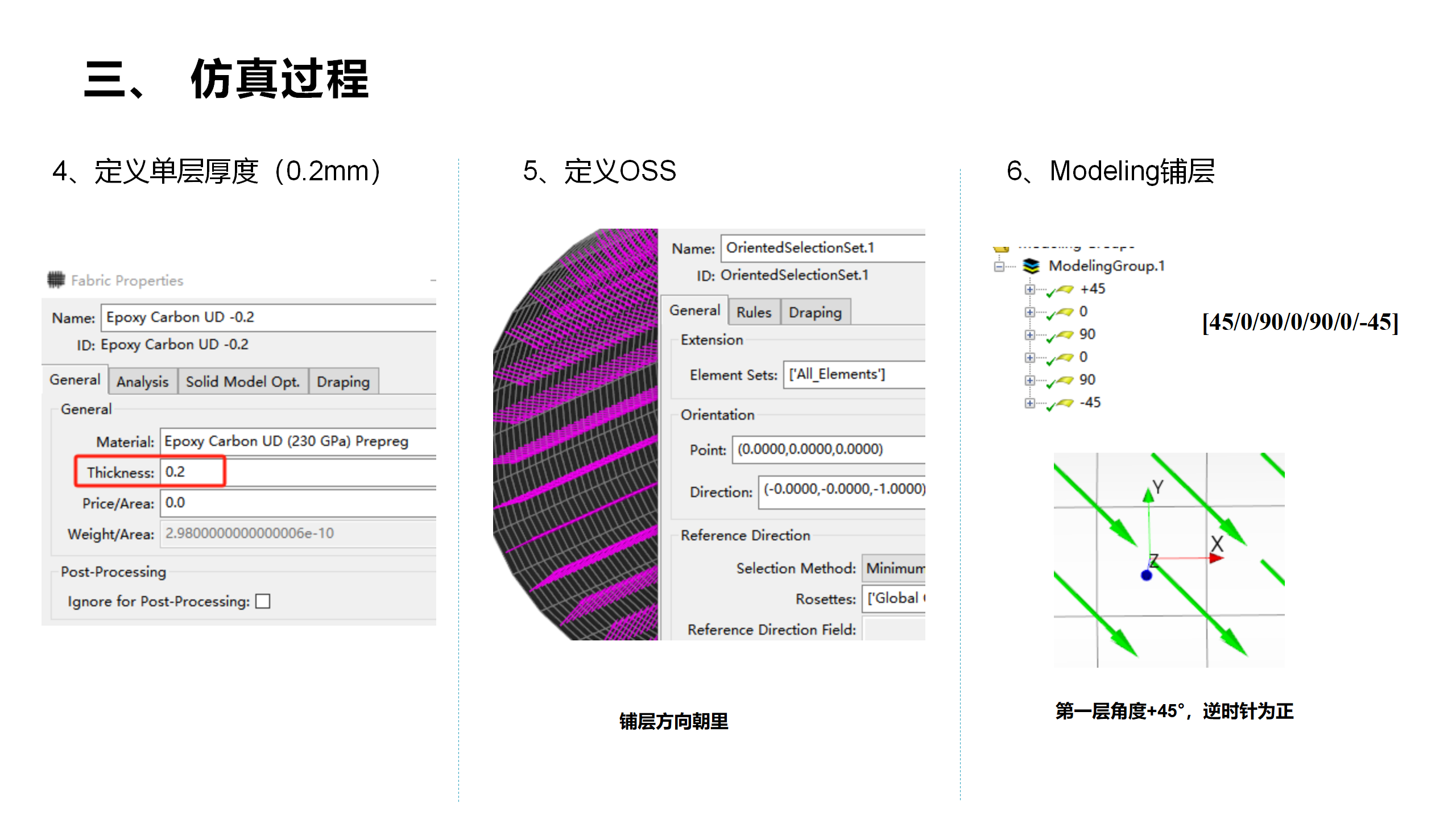Expand the +45 ply node
Image resolution: width=1456 pixels, height=819 pixels.
click(x=1029, y=289)
